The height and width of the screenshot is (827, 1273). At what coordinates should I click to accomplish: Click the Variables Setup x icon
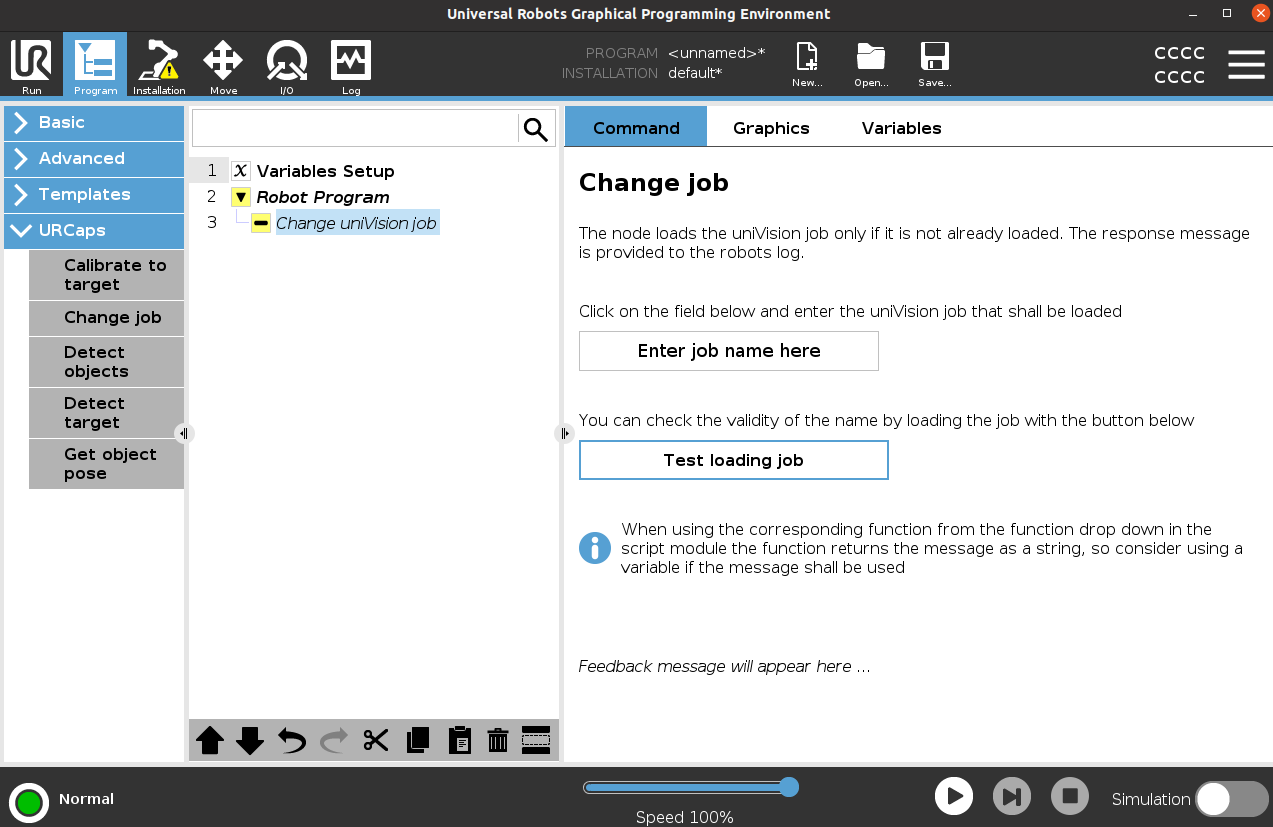pyautogui.click(x=241, y=171)
